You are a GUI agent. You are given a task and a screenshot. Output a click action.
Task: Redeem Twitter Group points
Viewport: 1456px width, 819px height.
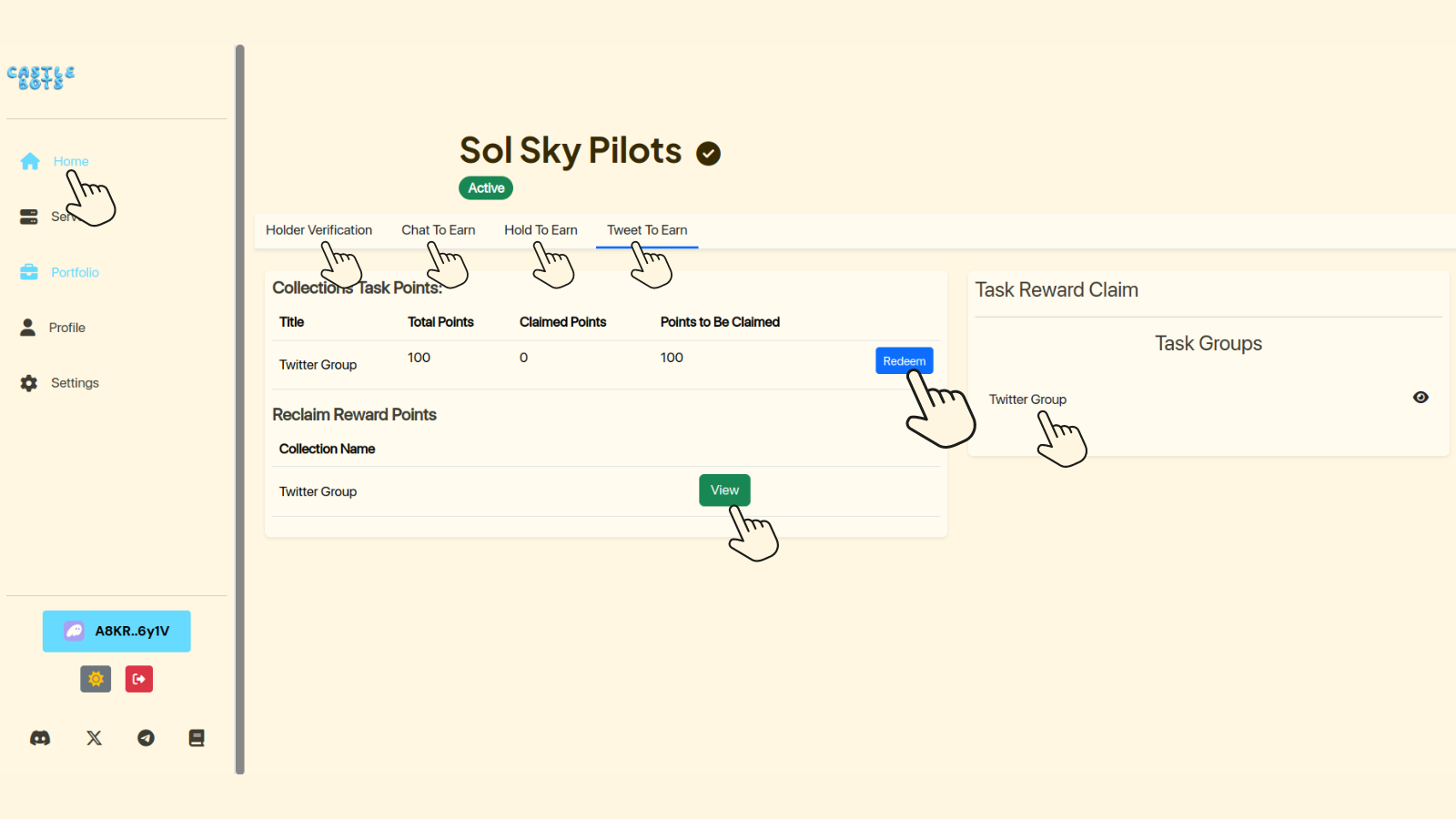(904, 361)
